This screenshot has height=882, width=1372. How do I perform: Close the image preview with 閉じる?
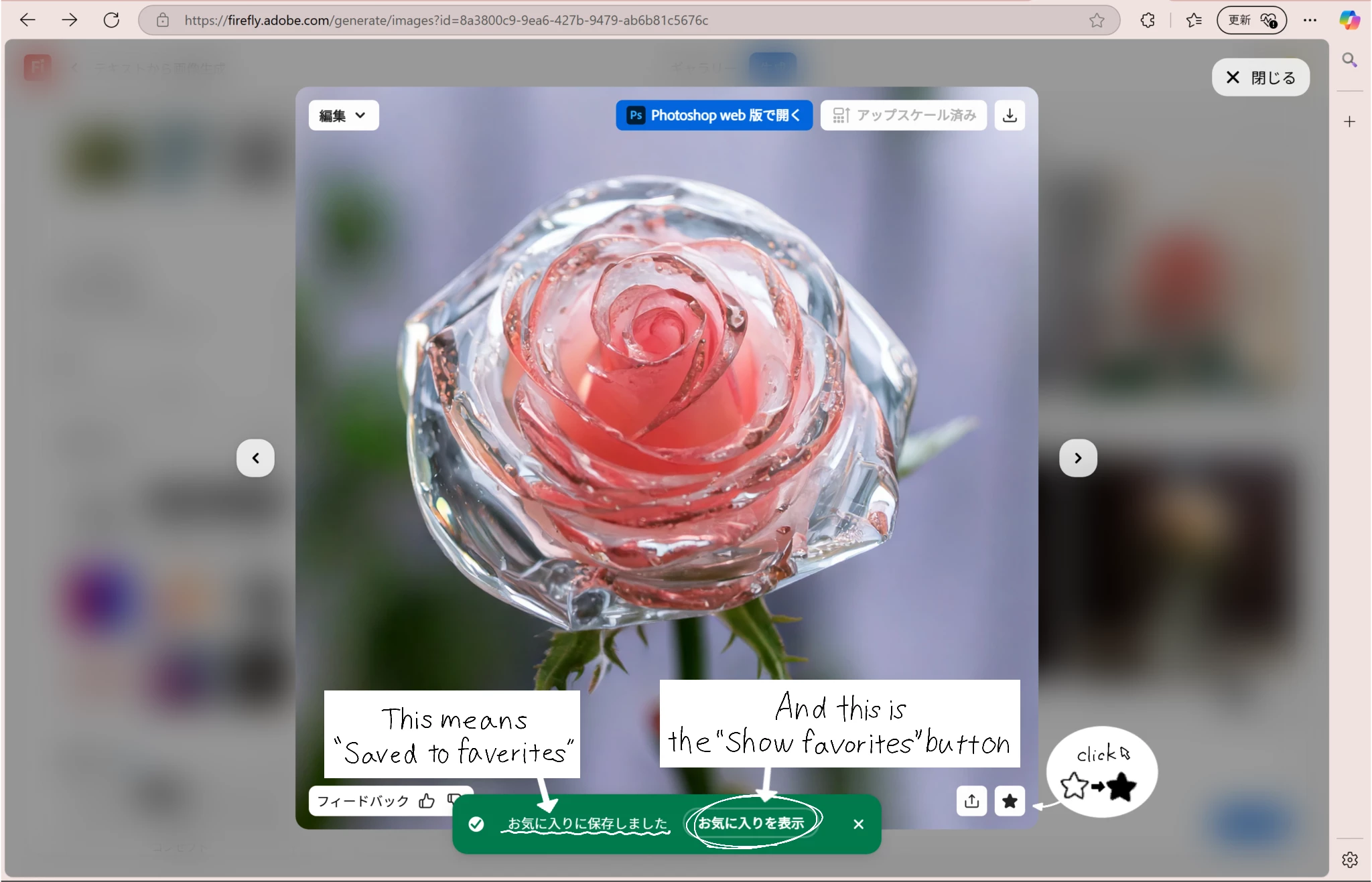pyautogui.click(x=1260, y=78)
